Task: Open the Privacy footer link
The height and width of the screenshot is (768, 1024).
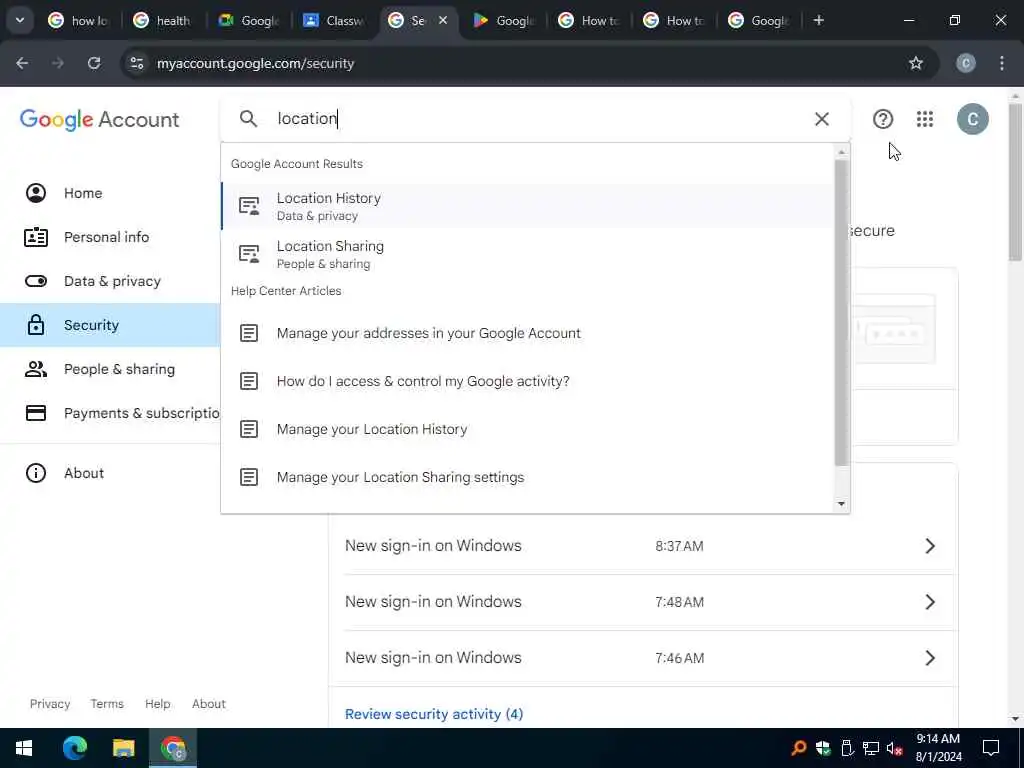Action: tap(50, 703)
